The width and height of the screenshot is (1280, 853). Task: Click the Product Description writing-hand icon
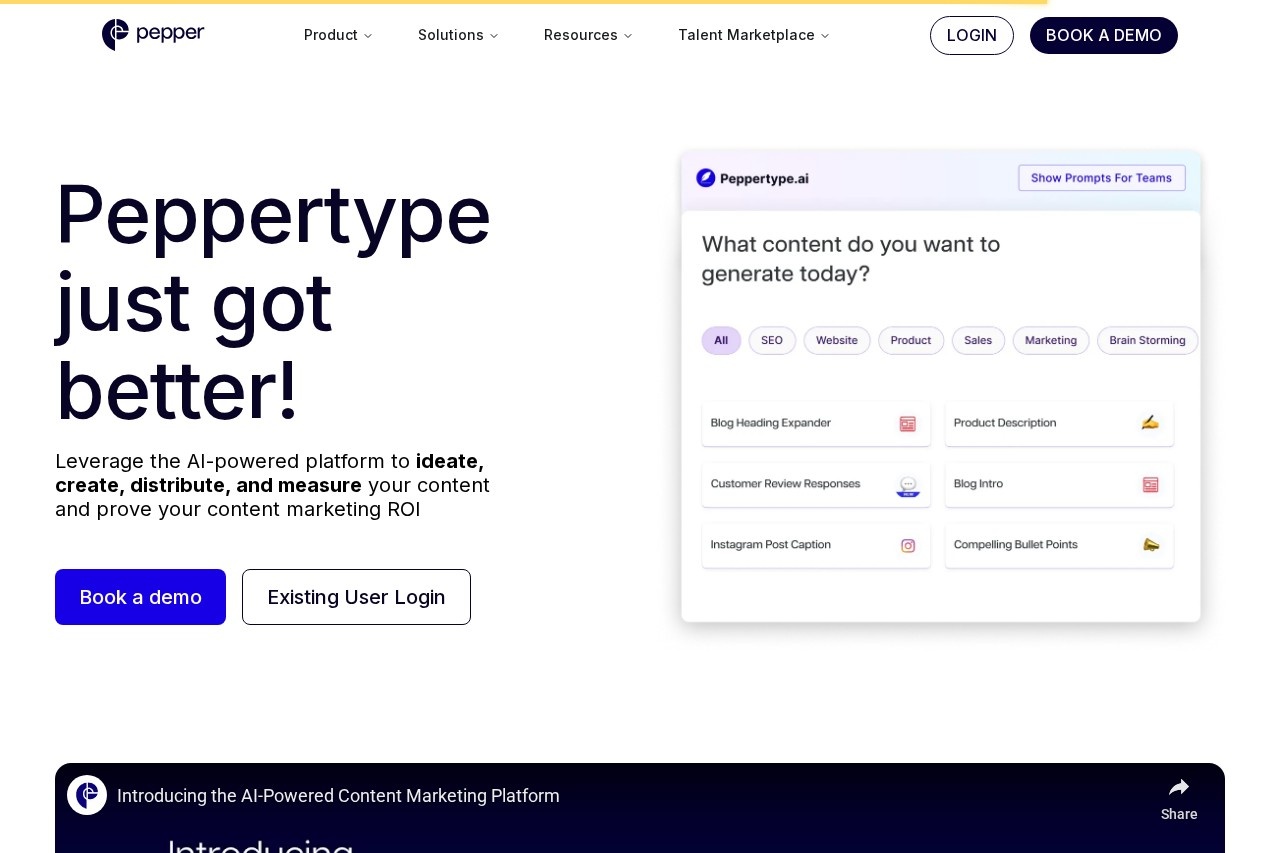[x=1150, y=422]
